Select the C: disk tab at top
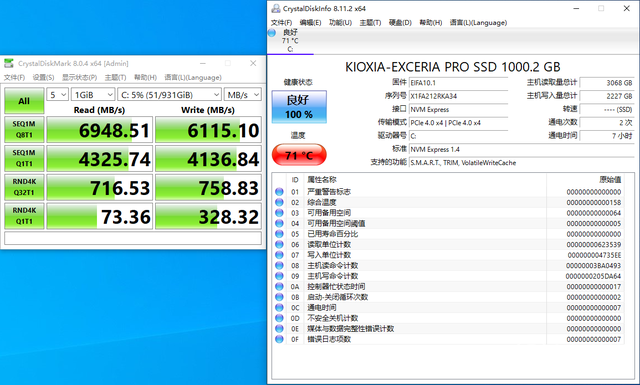Screen dimensions: 640x385 pyautogui.click(x=290, y=41)
